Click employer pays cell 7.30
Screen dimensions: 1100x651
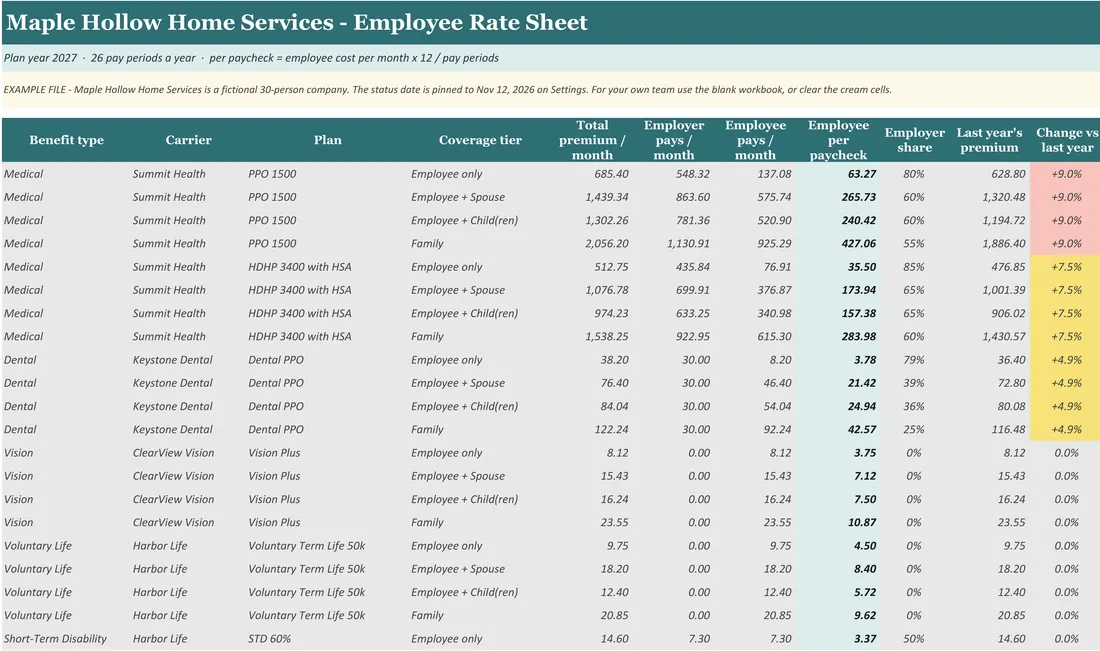(699, 638)
